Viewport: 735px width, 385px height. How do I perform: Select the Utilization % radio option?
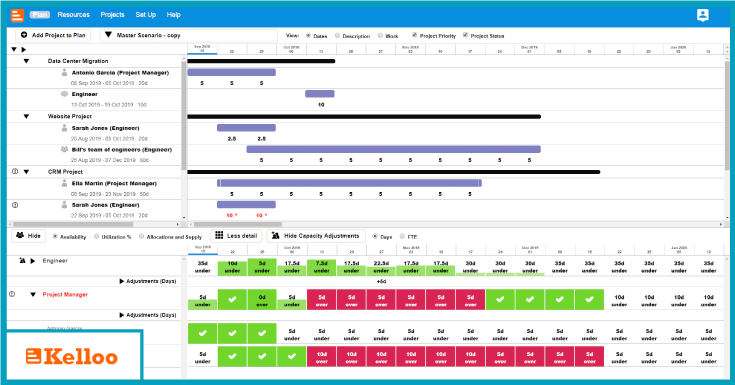[x=97, y=236]
